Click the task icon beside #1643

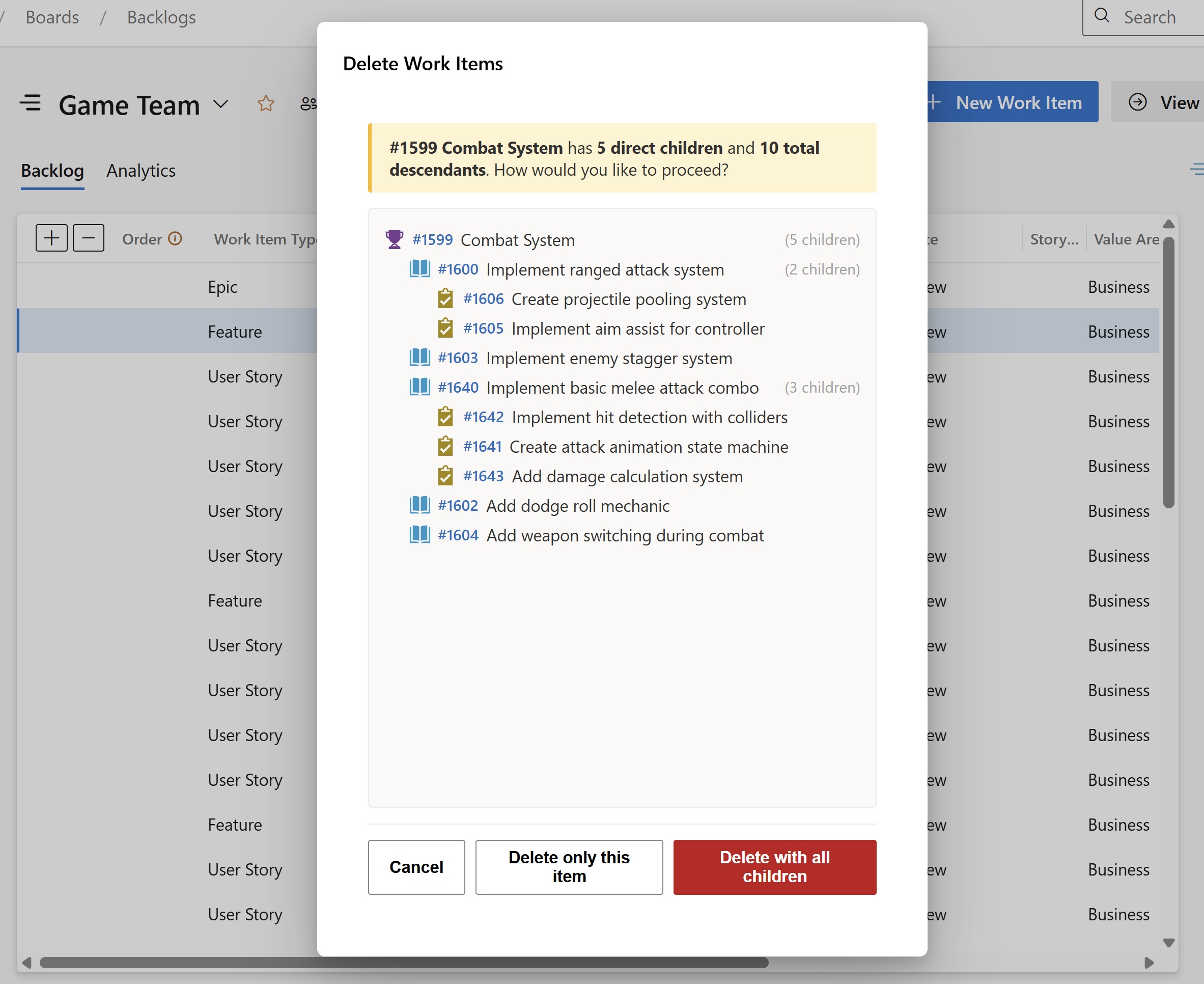tap(445, 476)
